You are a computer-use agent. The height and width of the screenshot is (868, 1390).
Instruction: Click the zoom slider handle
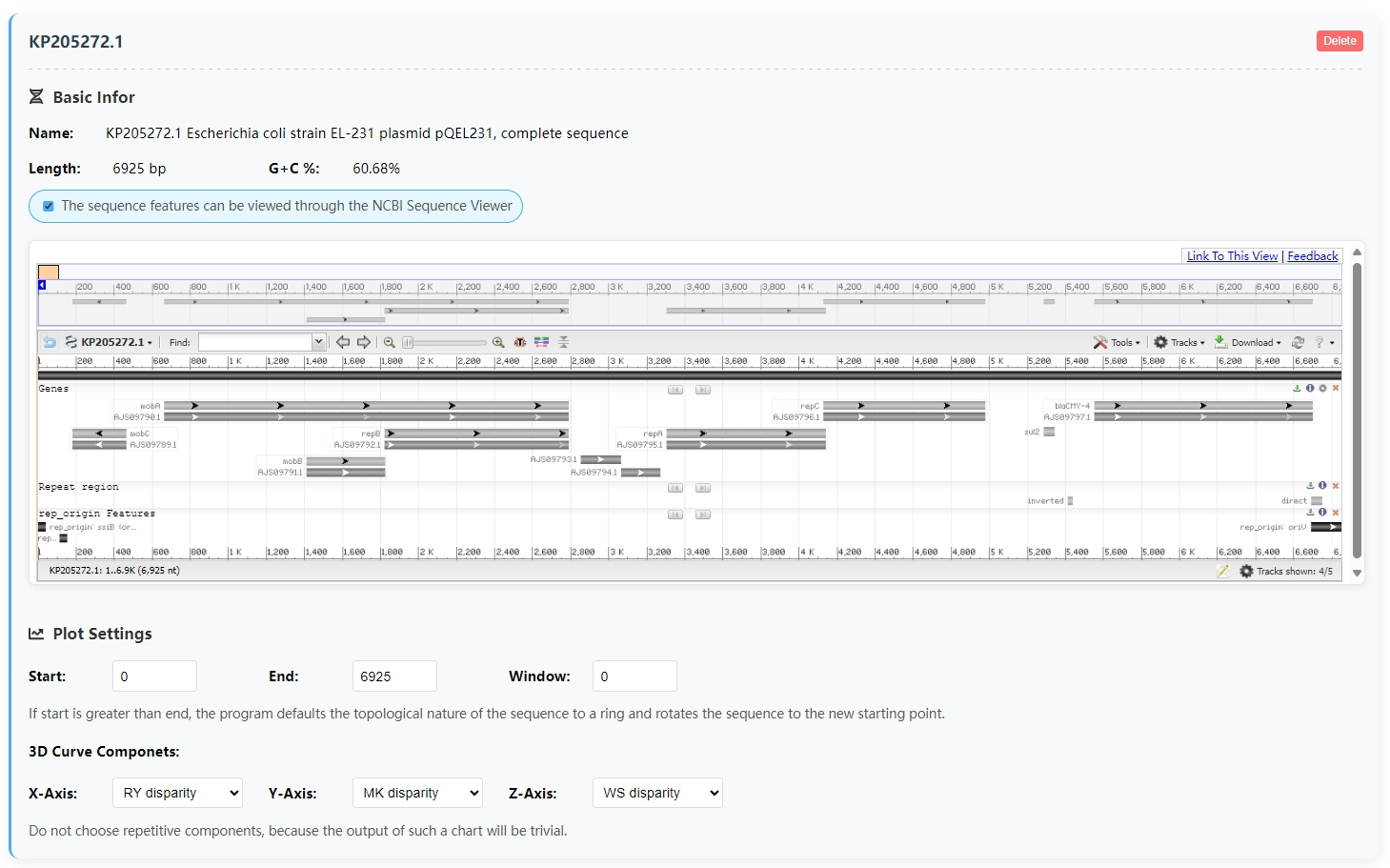408,342
